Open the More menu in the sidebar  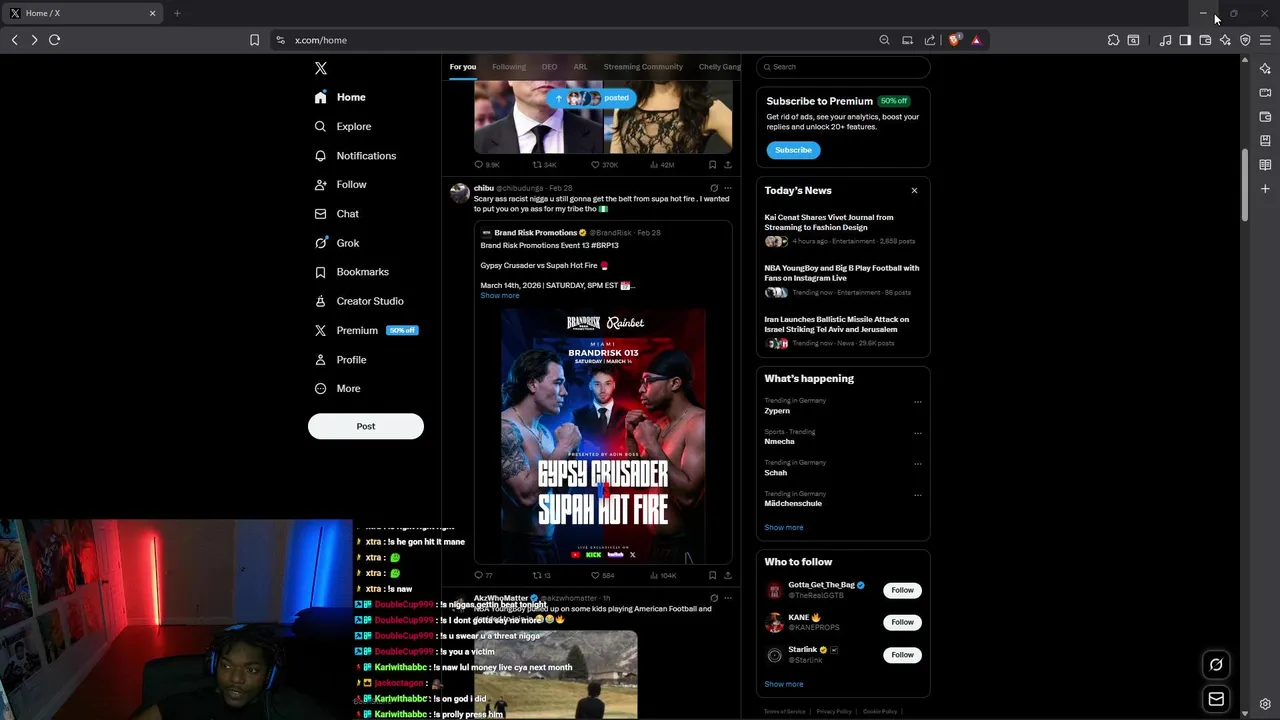click(x=337, y=388)
